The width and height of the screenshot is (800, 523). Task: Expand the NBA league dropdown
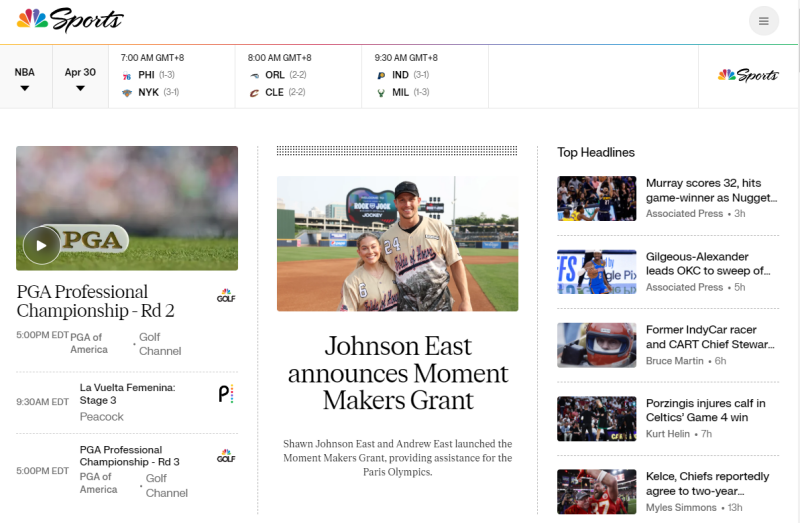[25, 79]
